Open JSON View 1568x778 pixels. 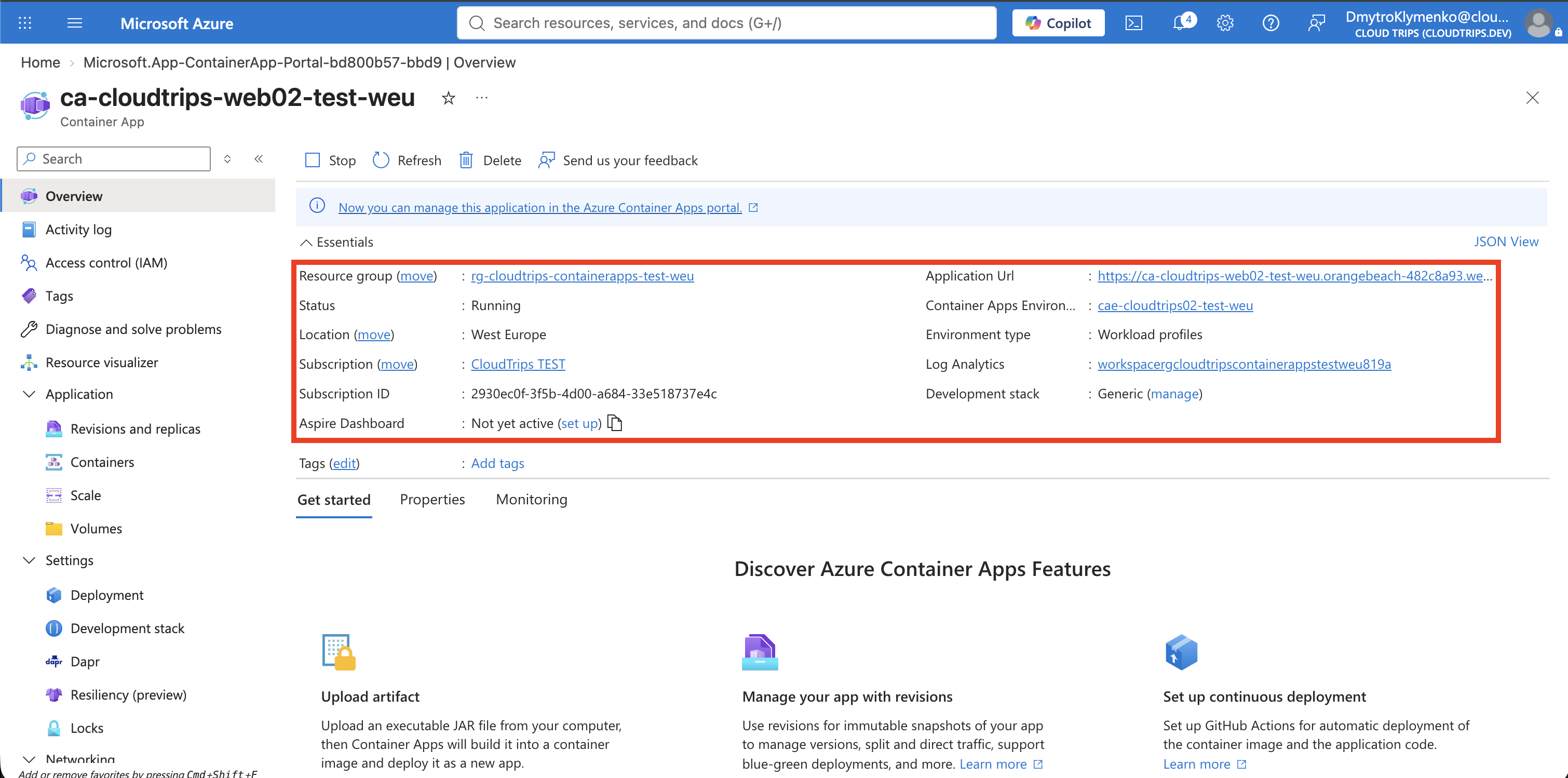1506,242
